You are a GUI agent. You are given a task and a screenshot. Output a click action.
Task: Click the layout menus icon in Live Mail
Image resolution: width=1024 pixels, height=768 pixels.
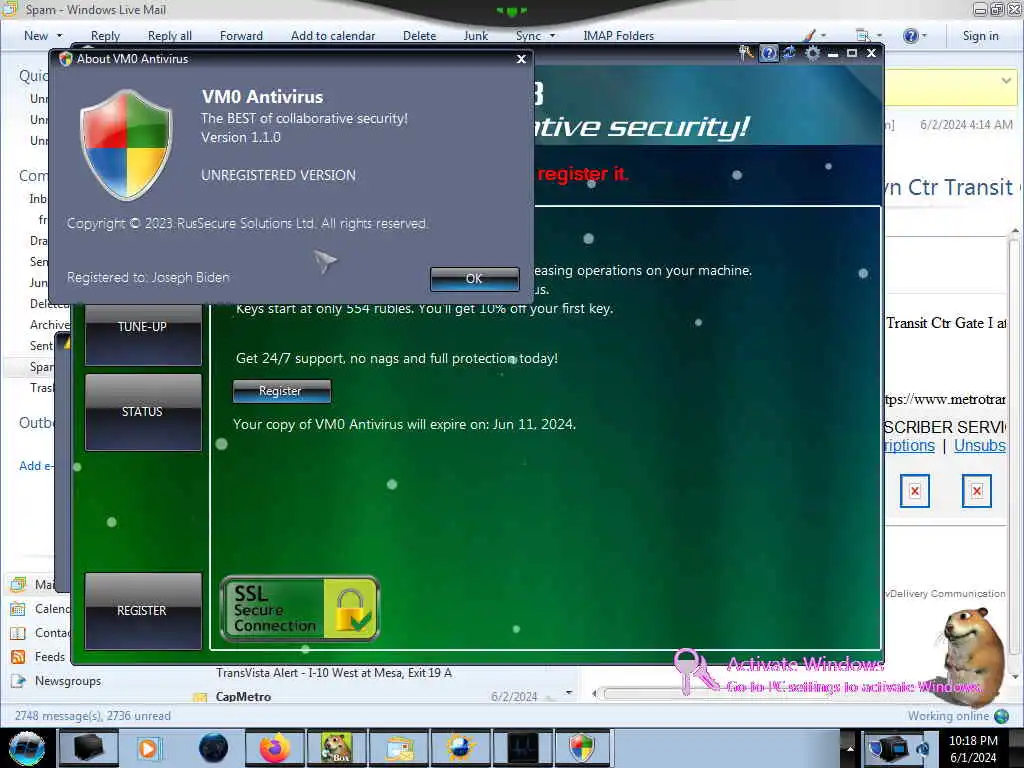(x=863, y=35)
